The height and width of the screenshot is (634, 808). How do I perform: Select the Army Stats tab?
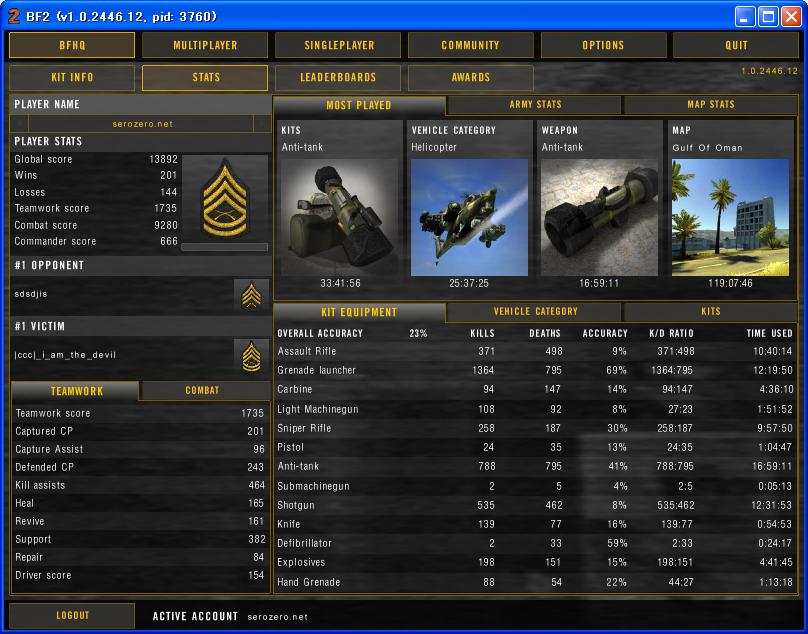(535, 105)
